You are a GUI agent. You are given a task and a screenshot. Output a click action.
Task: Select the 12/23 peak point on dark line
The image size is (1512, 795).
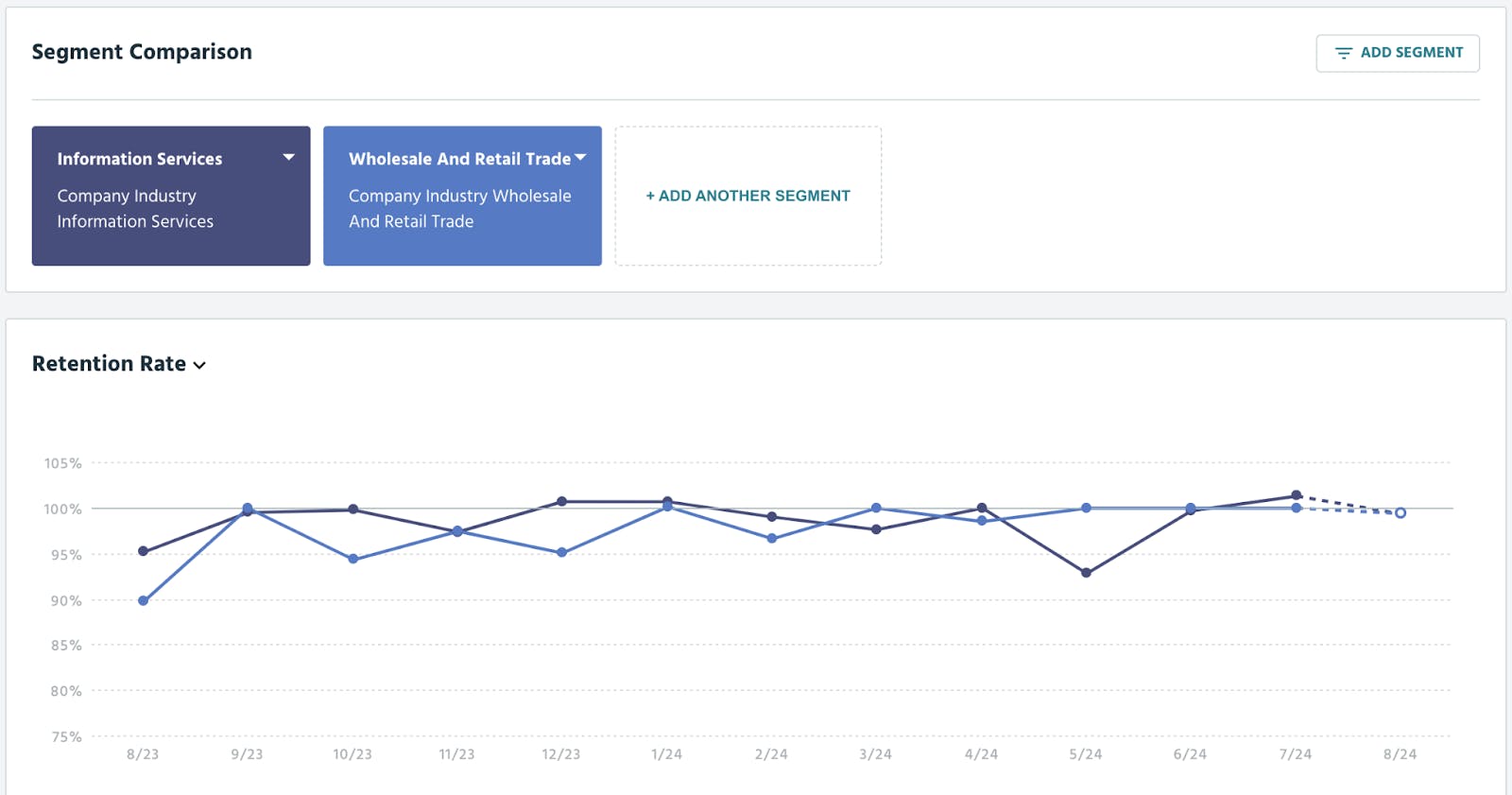[563, 501]
